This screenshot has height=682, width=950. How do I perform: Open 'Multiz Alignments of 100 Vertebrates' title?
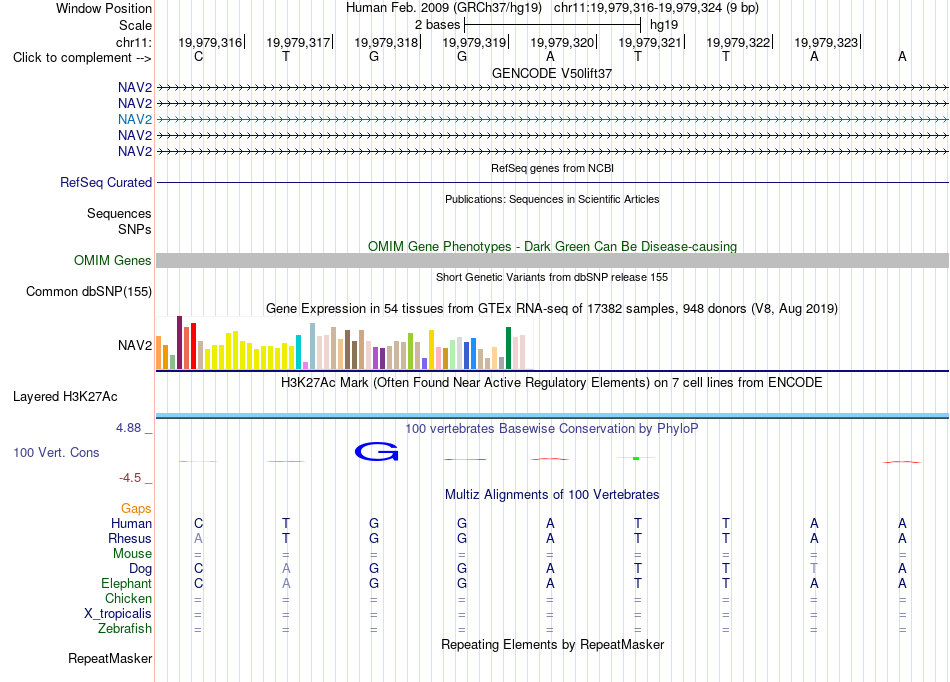pyautogui.click(x=552, y=495)
